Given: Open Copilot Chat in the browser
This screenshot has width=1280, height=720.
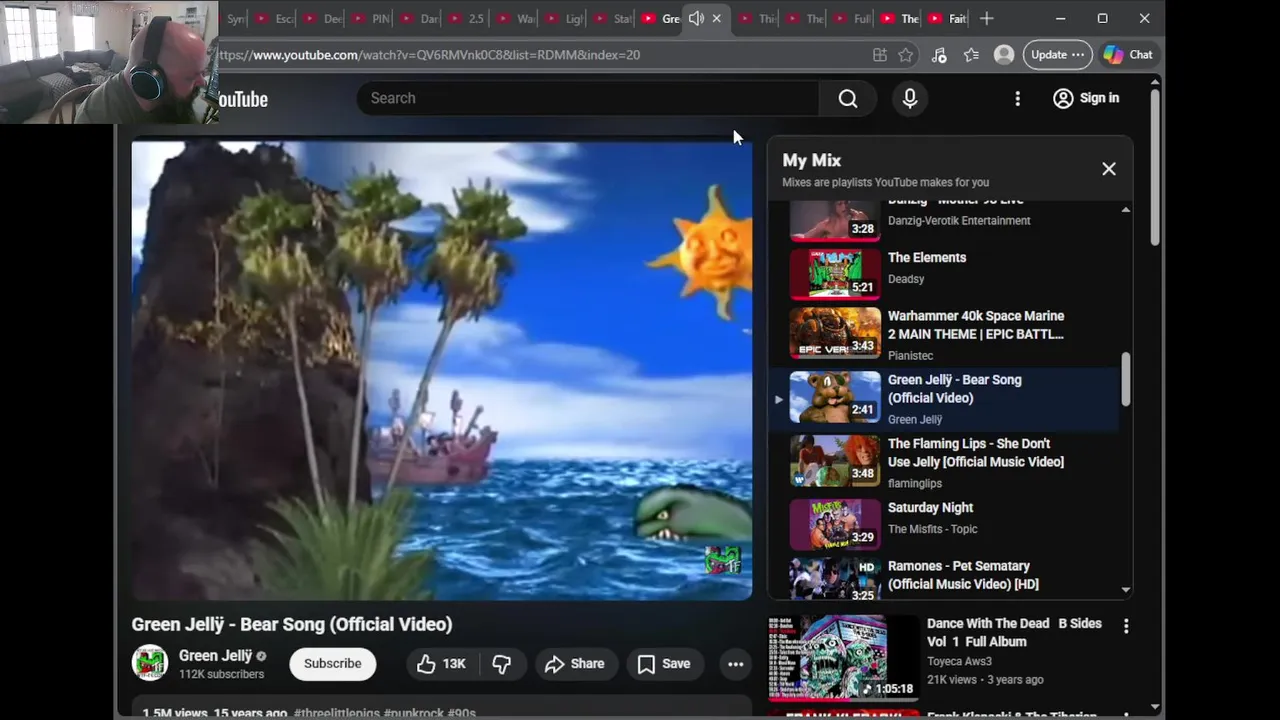Looking at the screenshot, I should pyautogui.click(x=1129, y=55).
